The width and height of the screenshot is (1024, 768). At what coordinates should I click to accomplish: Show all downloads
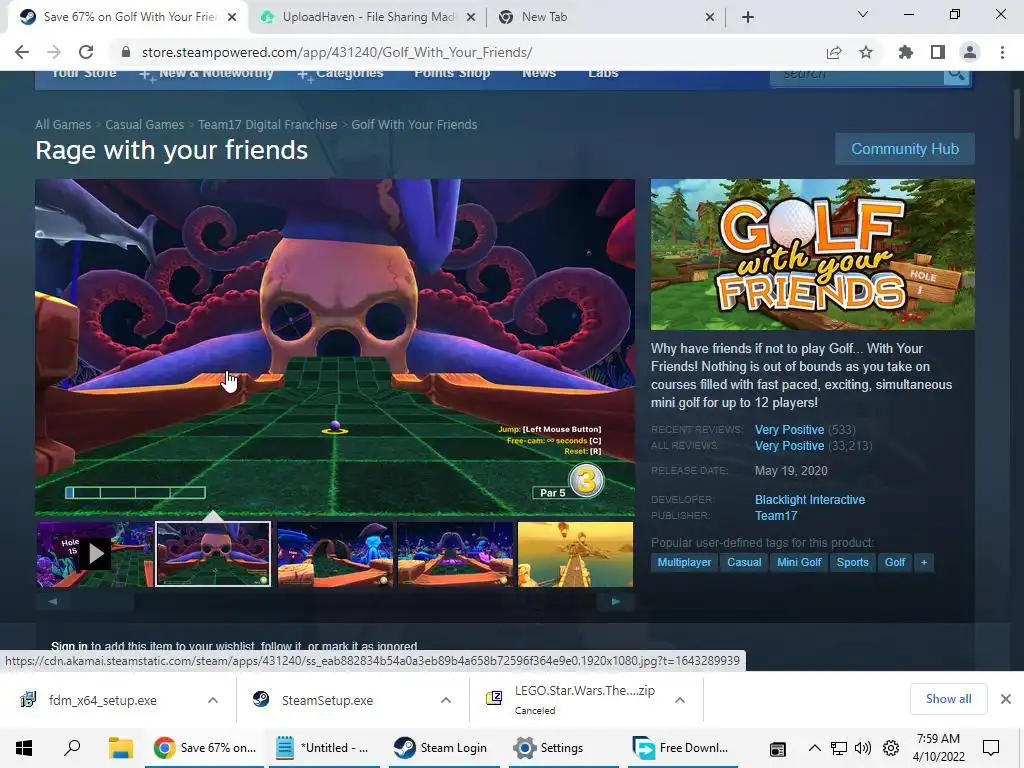coord(948,699)
